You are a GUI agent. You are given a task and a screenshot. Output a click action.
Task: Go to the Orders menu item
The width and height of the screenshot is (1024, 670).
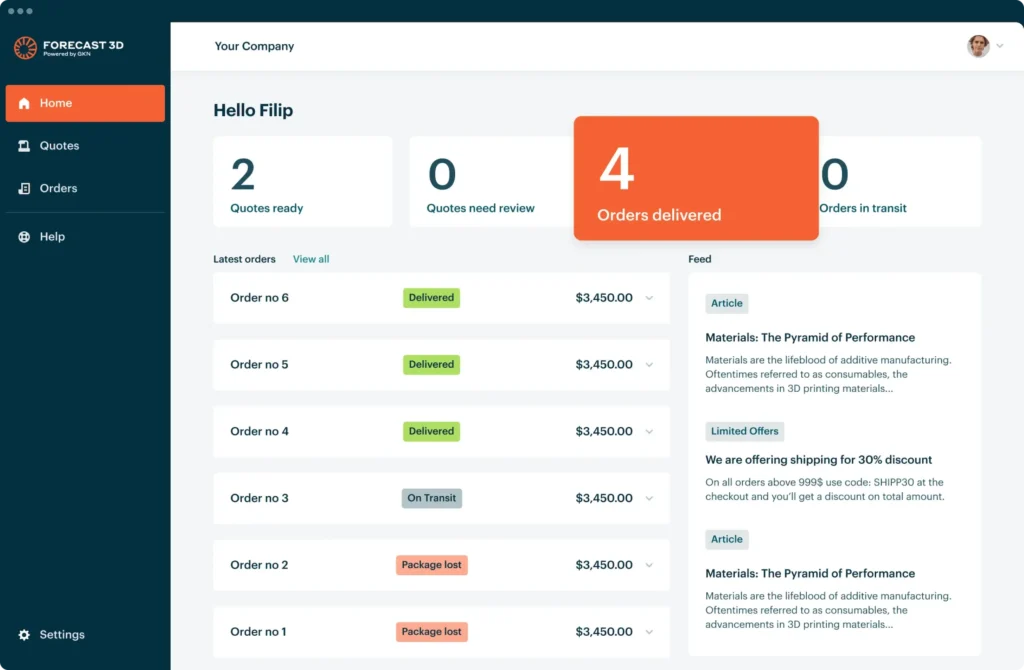[58, 189]
